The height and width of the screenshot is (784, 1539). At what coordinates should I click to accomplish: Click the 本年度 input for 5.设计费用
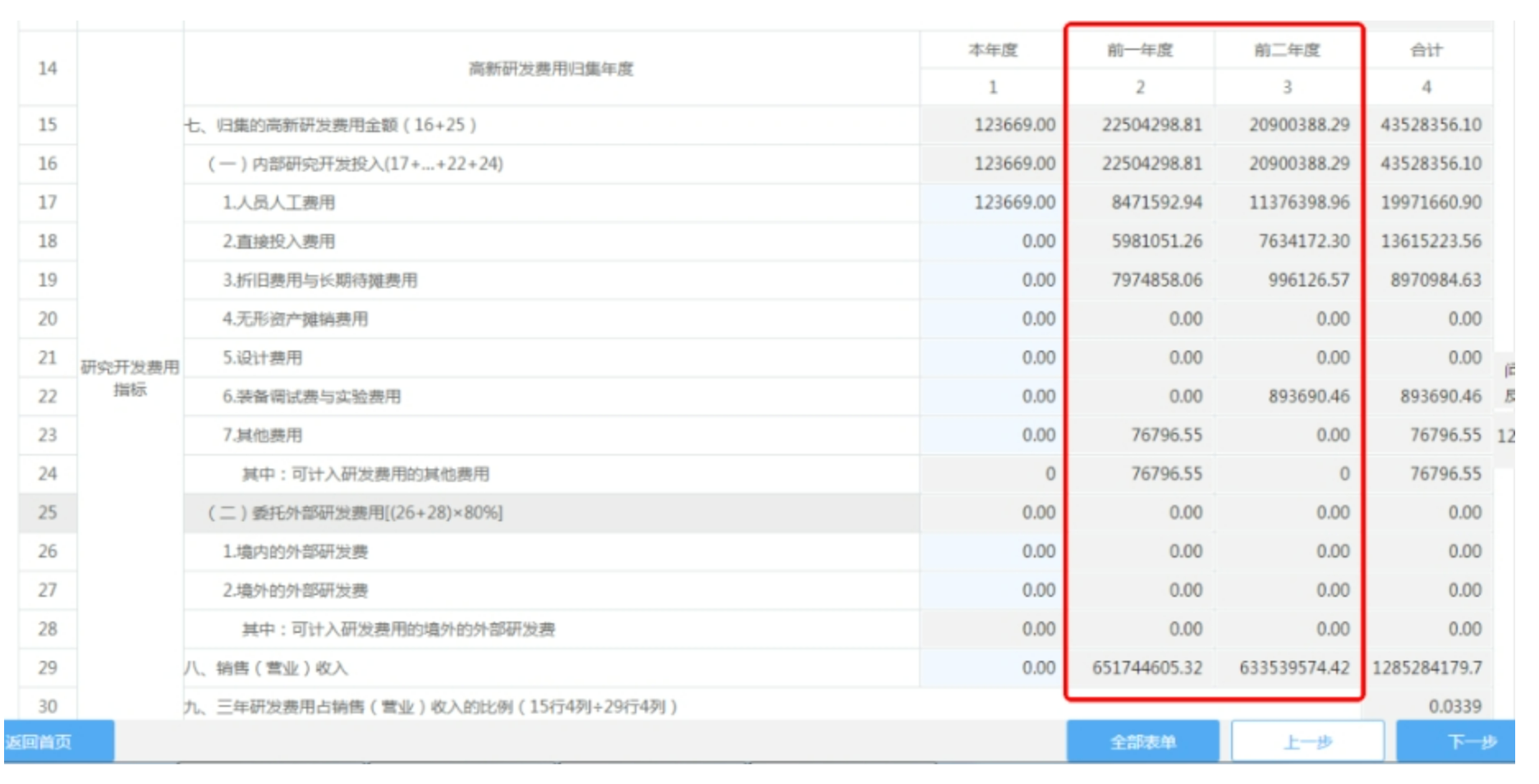click(x=993, y=358)
